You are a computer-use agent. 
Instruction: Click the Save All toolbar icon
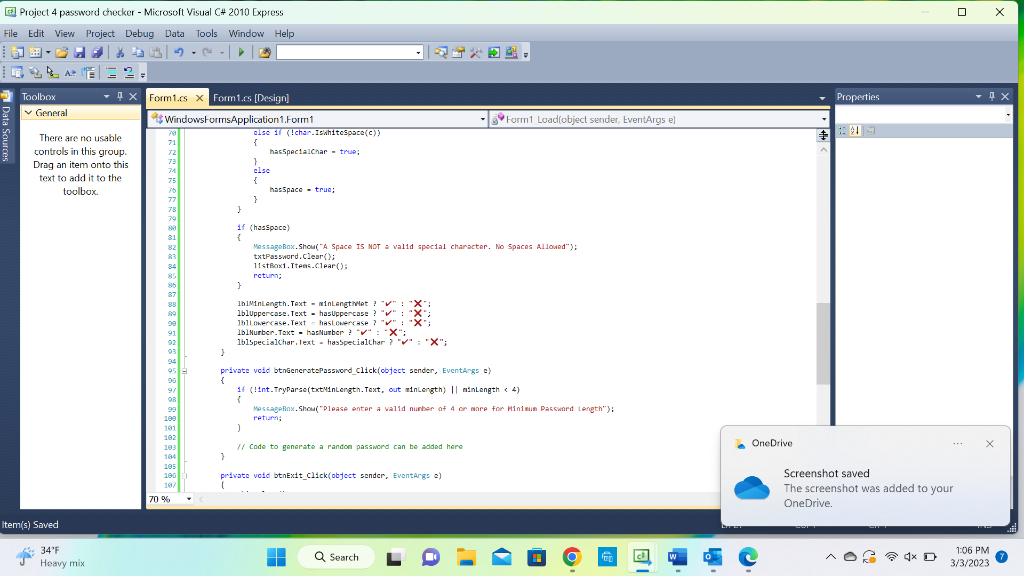tap(98, 53)
